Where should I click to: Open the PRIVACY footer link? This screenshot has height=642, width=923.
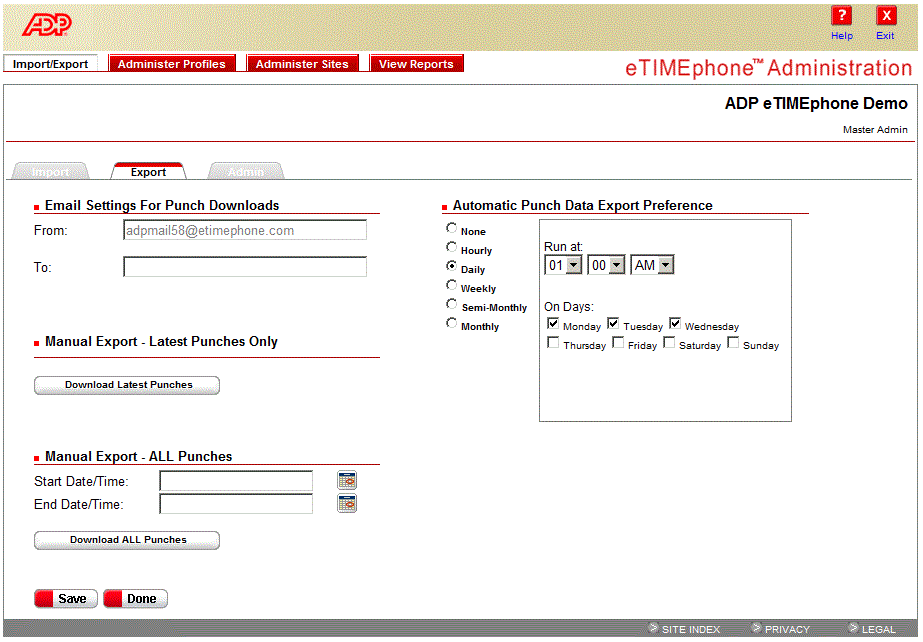tap(788, 629)
